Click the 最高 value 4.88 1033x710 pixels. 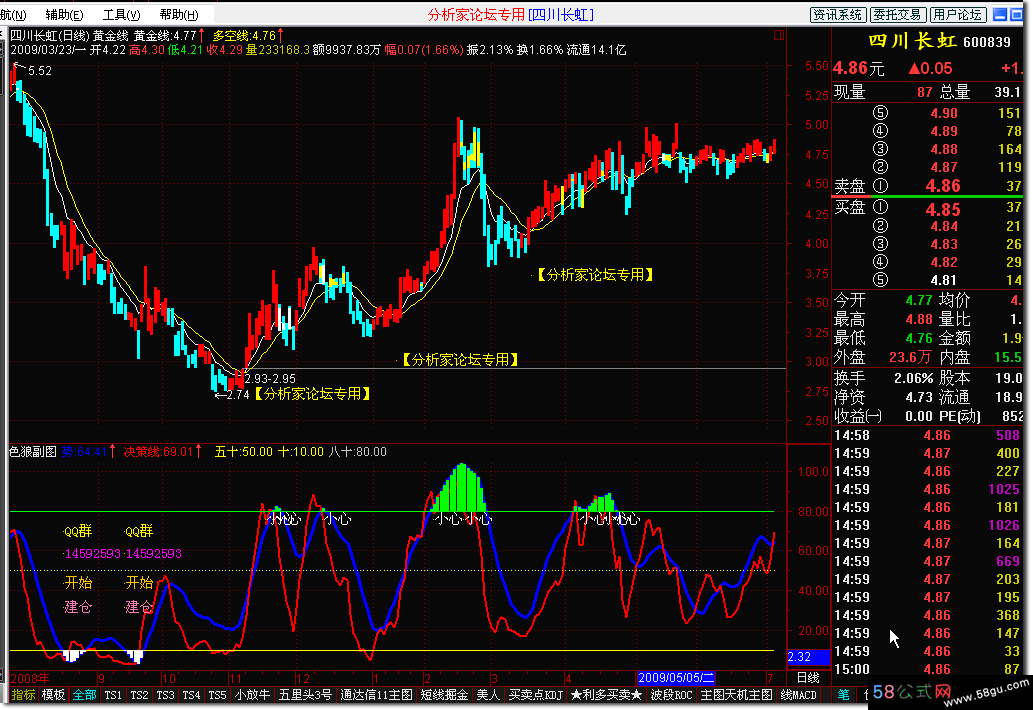coord(919,319)
